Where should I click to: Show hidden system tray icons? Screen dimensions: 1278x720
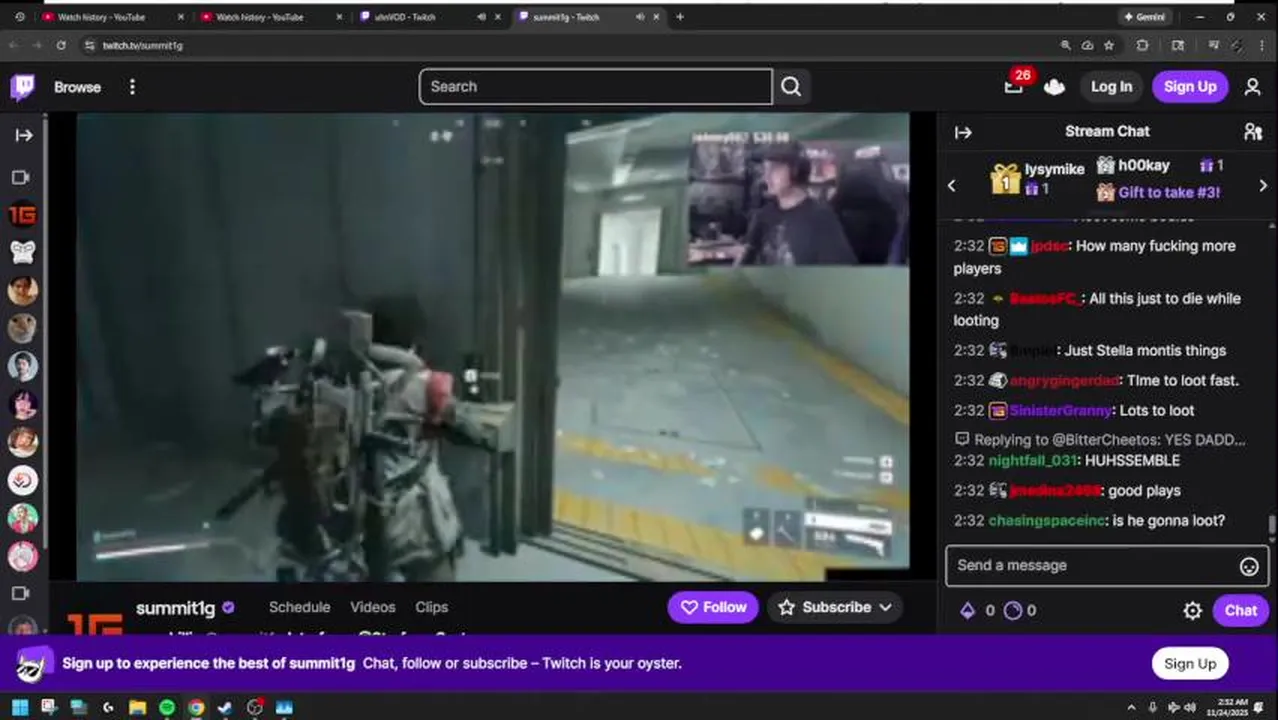pyautogui.click(x=1131, y=708)
